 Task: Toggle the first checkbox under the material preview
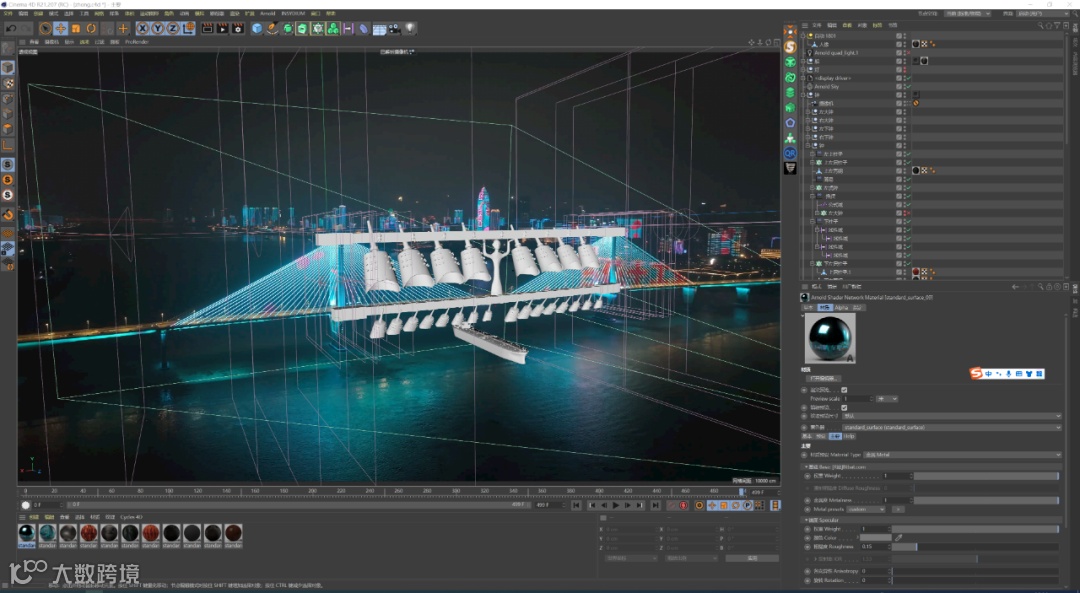845,390
